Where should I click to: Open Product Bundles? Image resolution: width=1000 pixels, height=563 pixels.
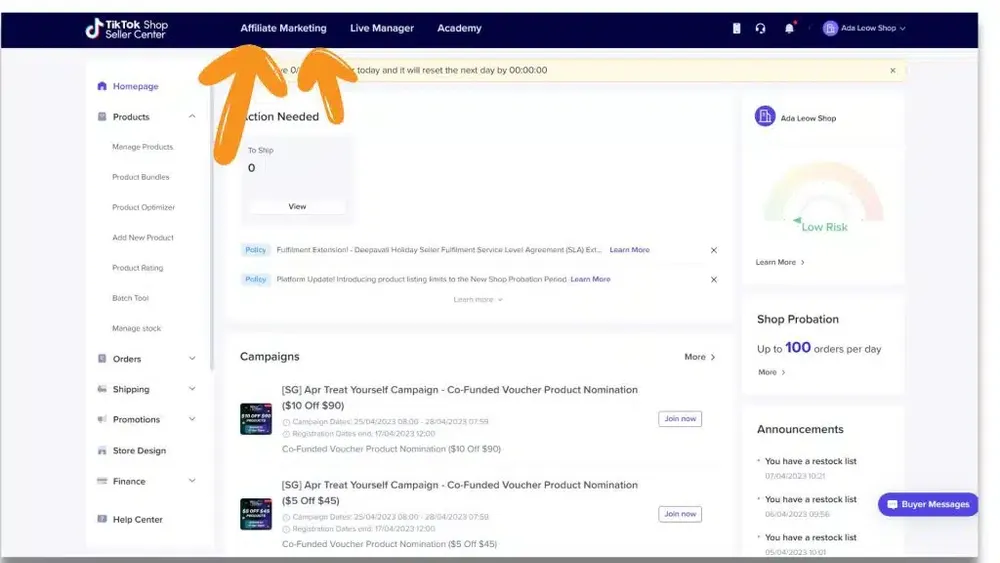point(140,177)
